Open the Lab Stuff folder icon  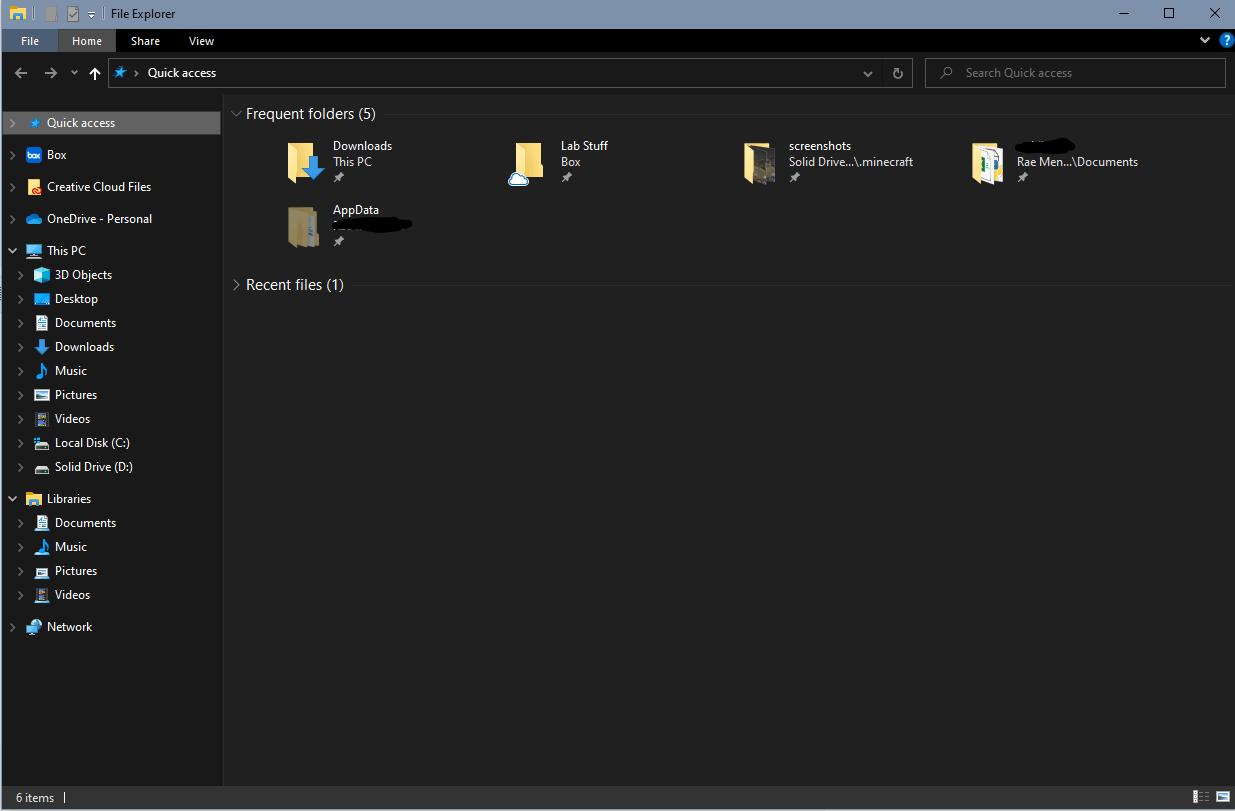pyautogui.click(x=526, y=164)
